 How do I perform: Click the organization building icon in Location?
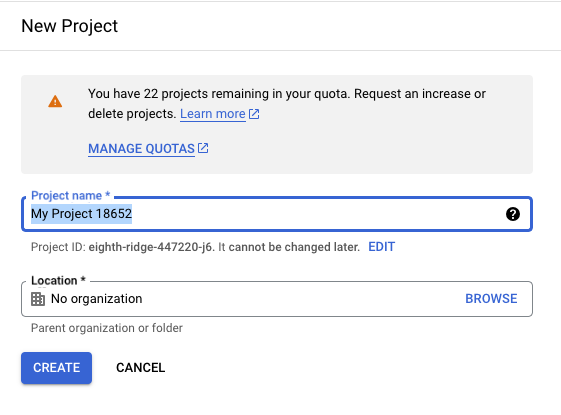(x=38, y=299)
